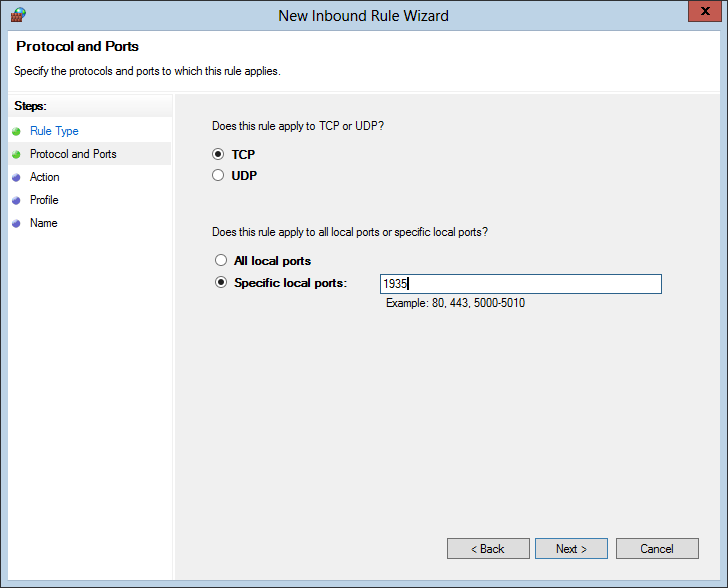
Task: Click the 'all local ports or specific local ports?' question
Action: (x=350, y=232)
